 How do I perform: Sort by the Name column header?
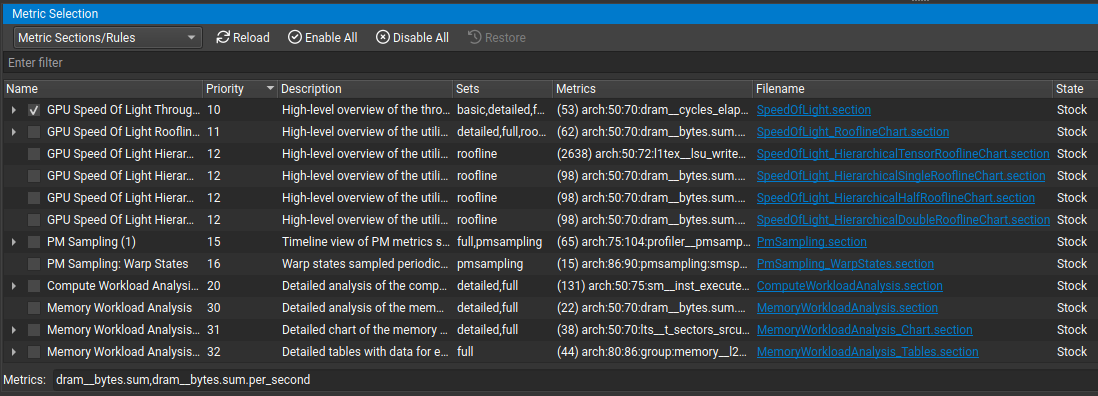[x=103, y=89]
